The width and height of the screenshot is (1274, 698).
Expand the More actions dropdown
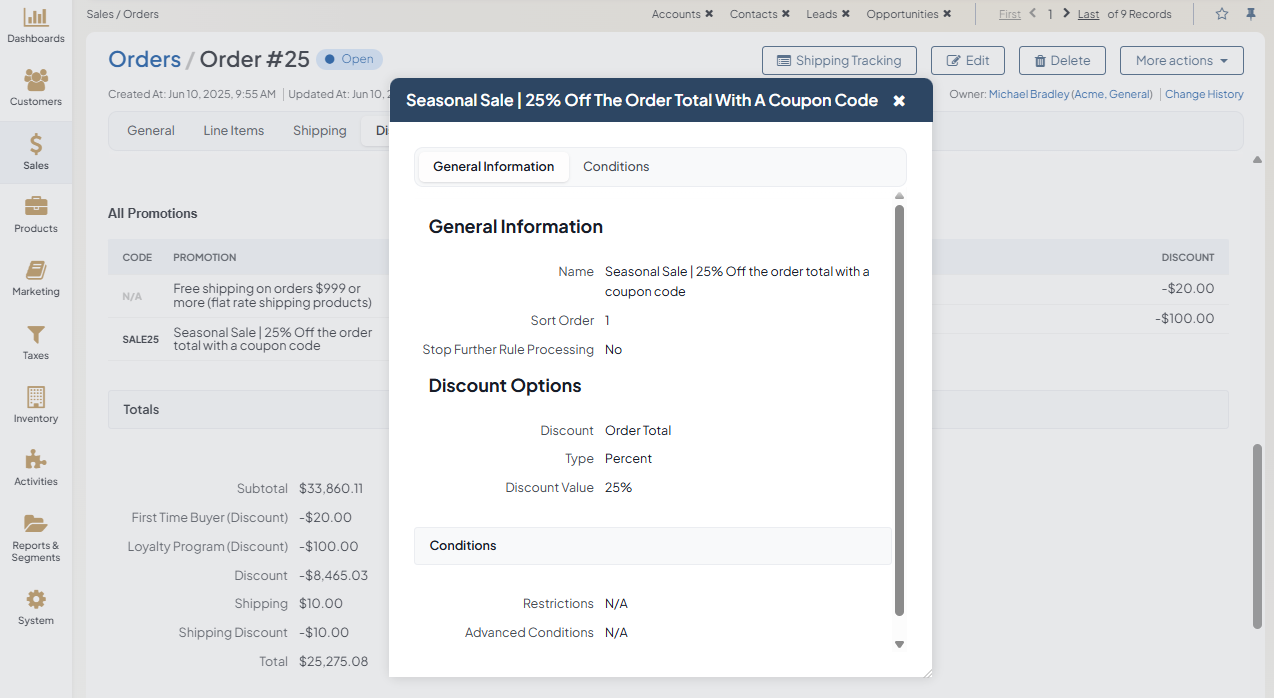pos(1181,60)
